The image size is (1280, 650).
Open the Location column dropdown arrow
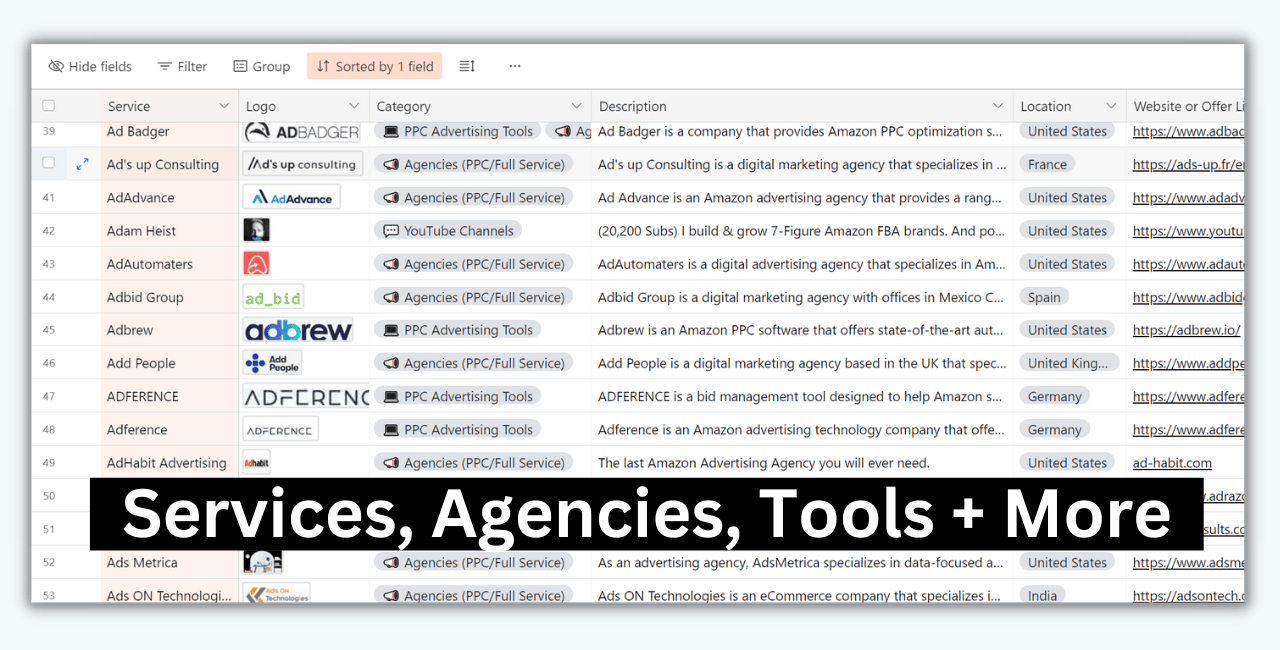(1111, 106)
